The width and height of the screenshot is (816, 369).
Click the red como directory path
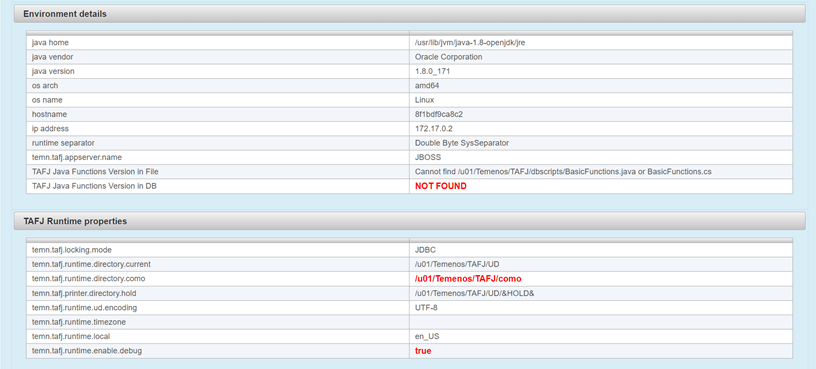click(x=468, y=279)
